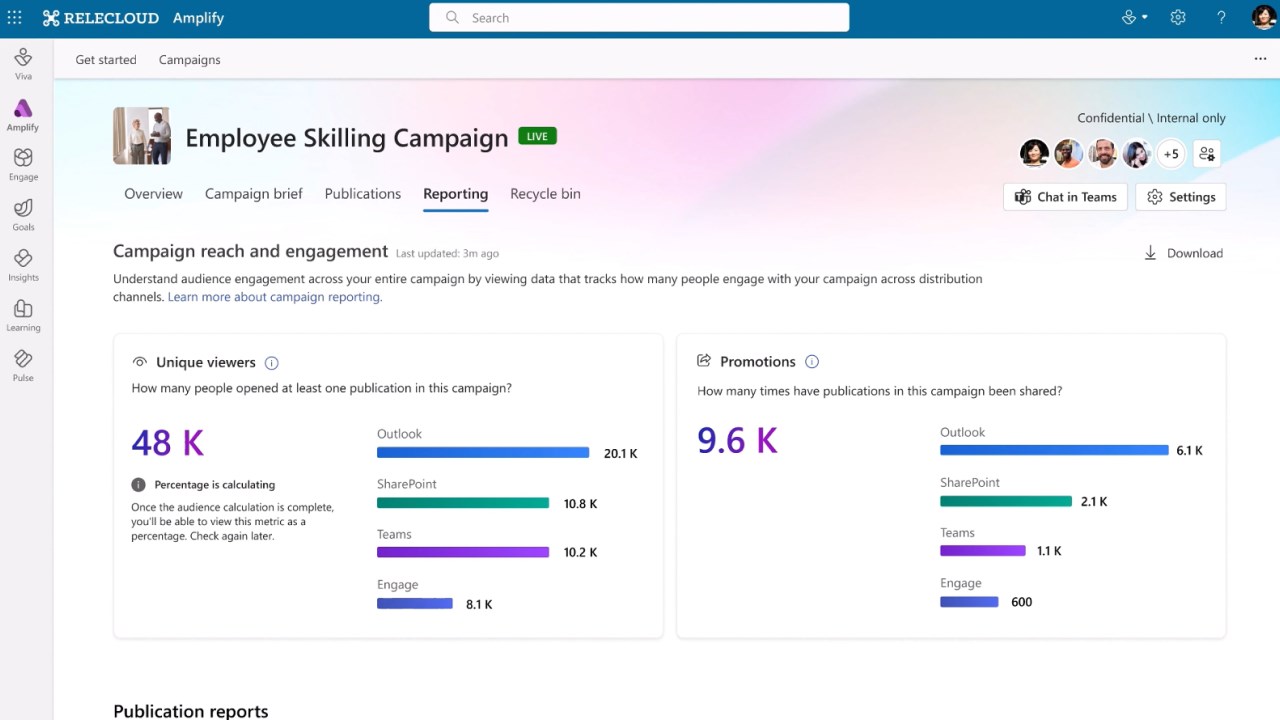Click the Promotions share icon
The image size is (1280, 720).
coord(704,361)
